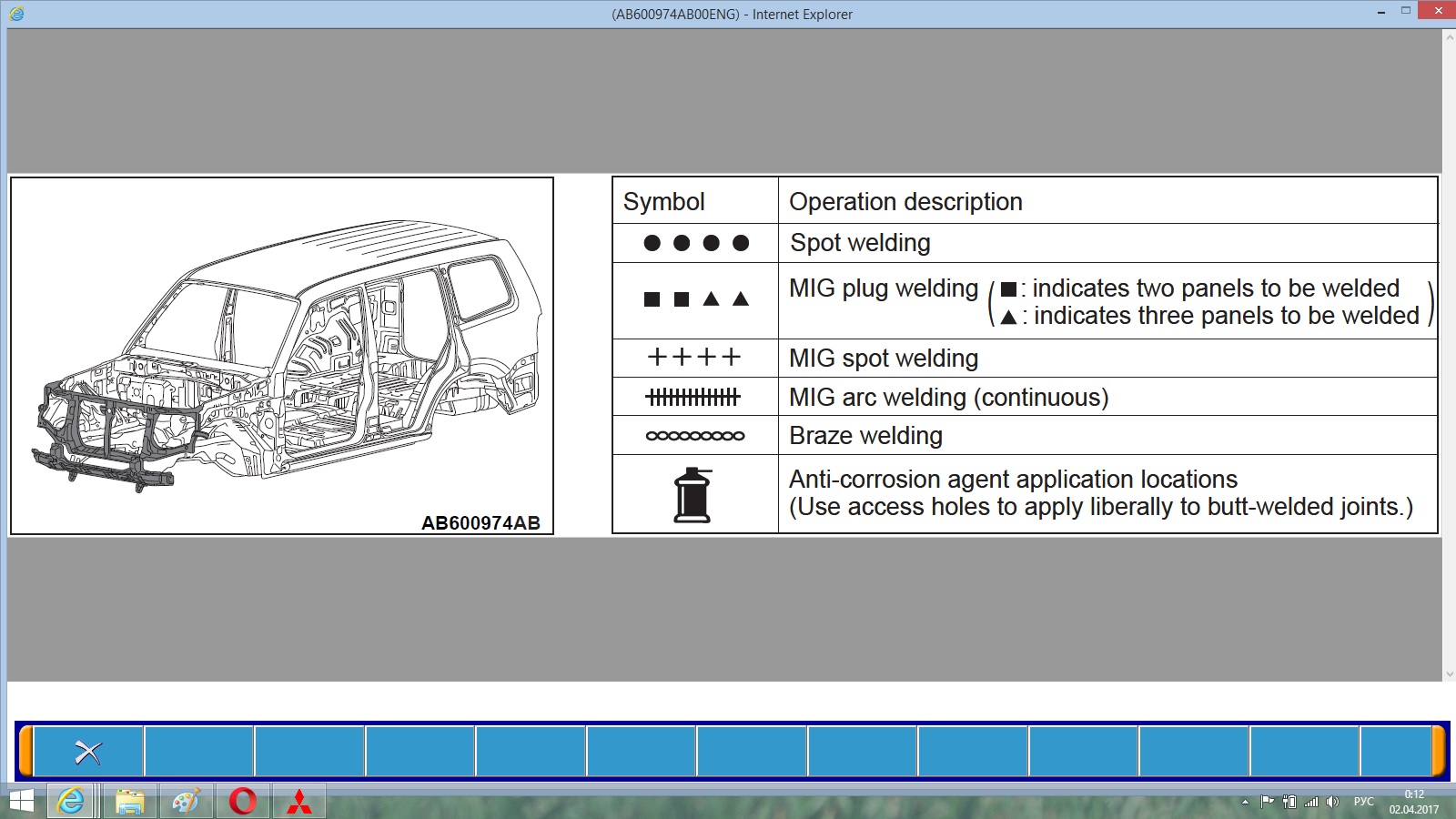The width and height of the screenshot is (1456, 819).
Task: Switch input language via РУС indicator
Action: coord(1363,802)
